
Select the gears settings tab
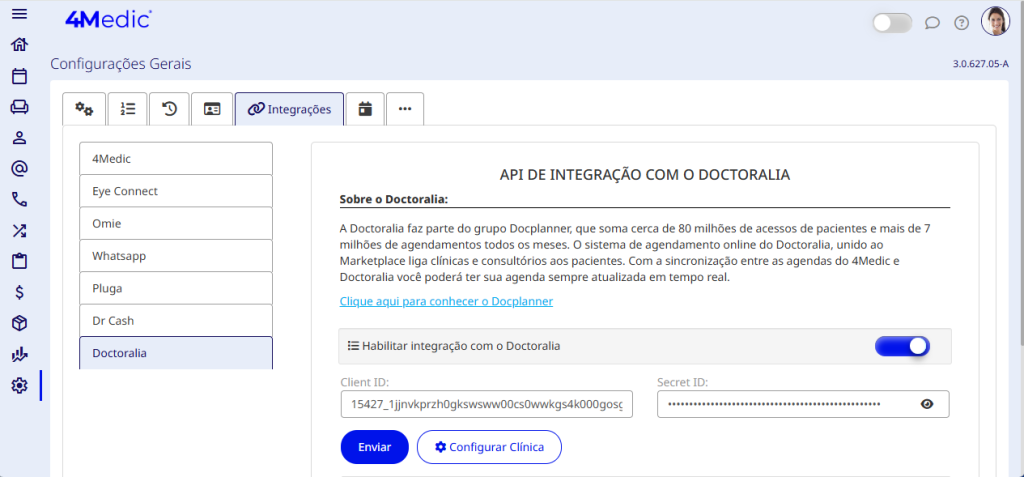84,109
